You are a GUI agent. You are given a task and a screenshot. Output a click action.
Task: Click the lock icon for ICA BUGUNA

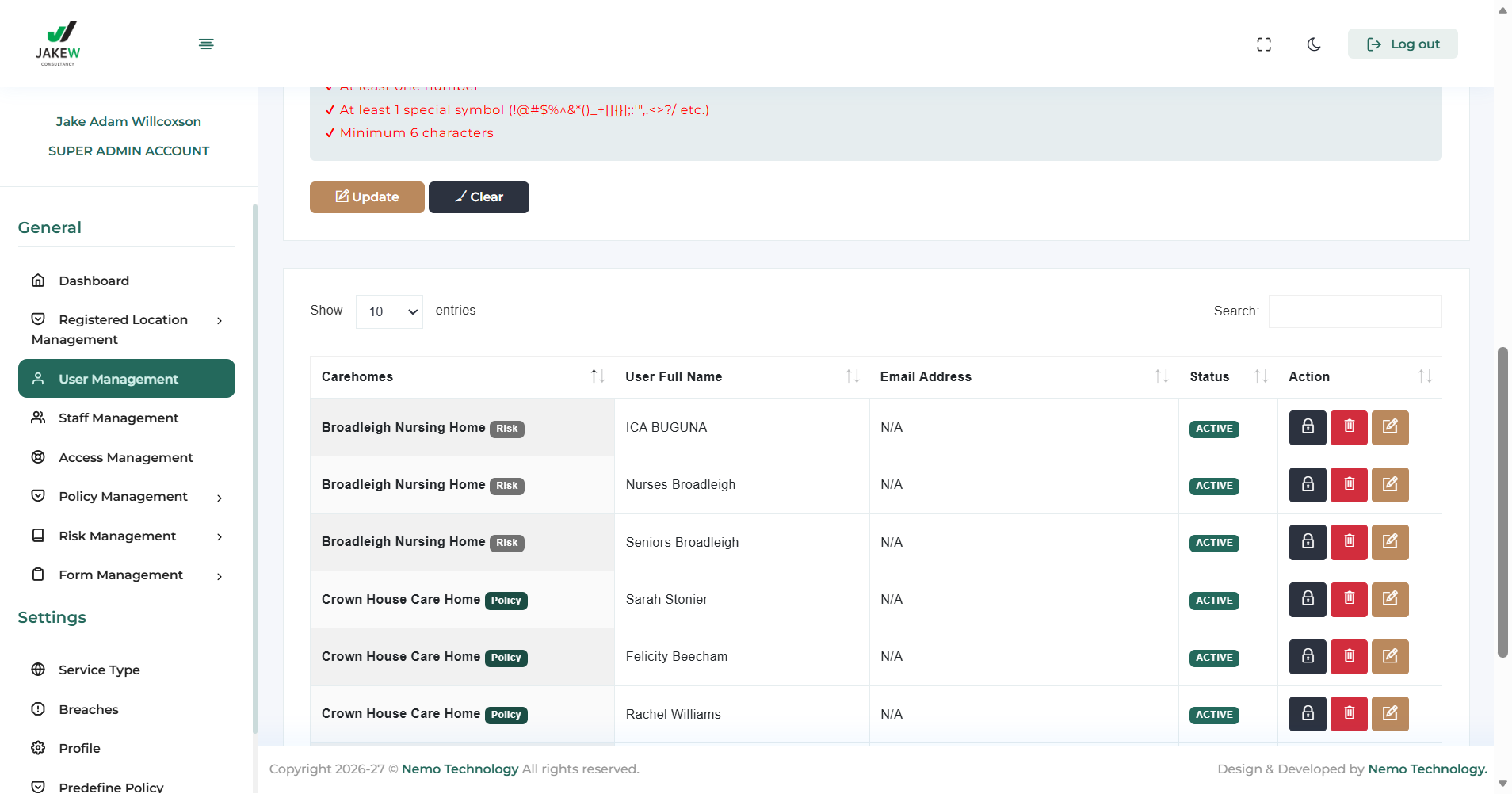coord(1307,427)
